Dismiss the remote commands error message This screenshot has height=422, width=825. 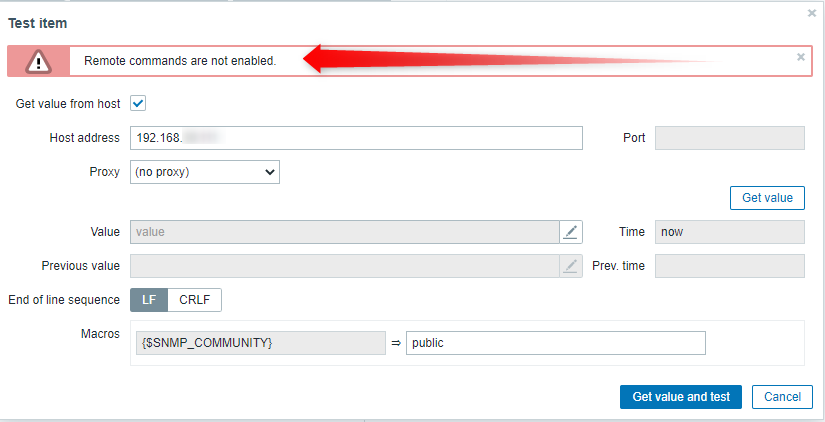[800, 57]
